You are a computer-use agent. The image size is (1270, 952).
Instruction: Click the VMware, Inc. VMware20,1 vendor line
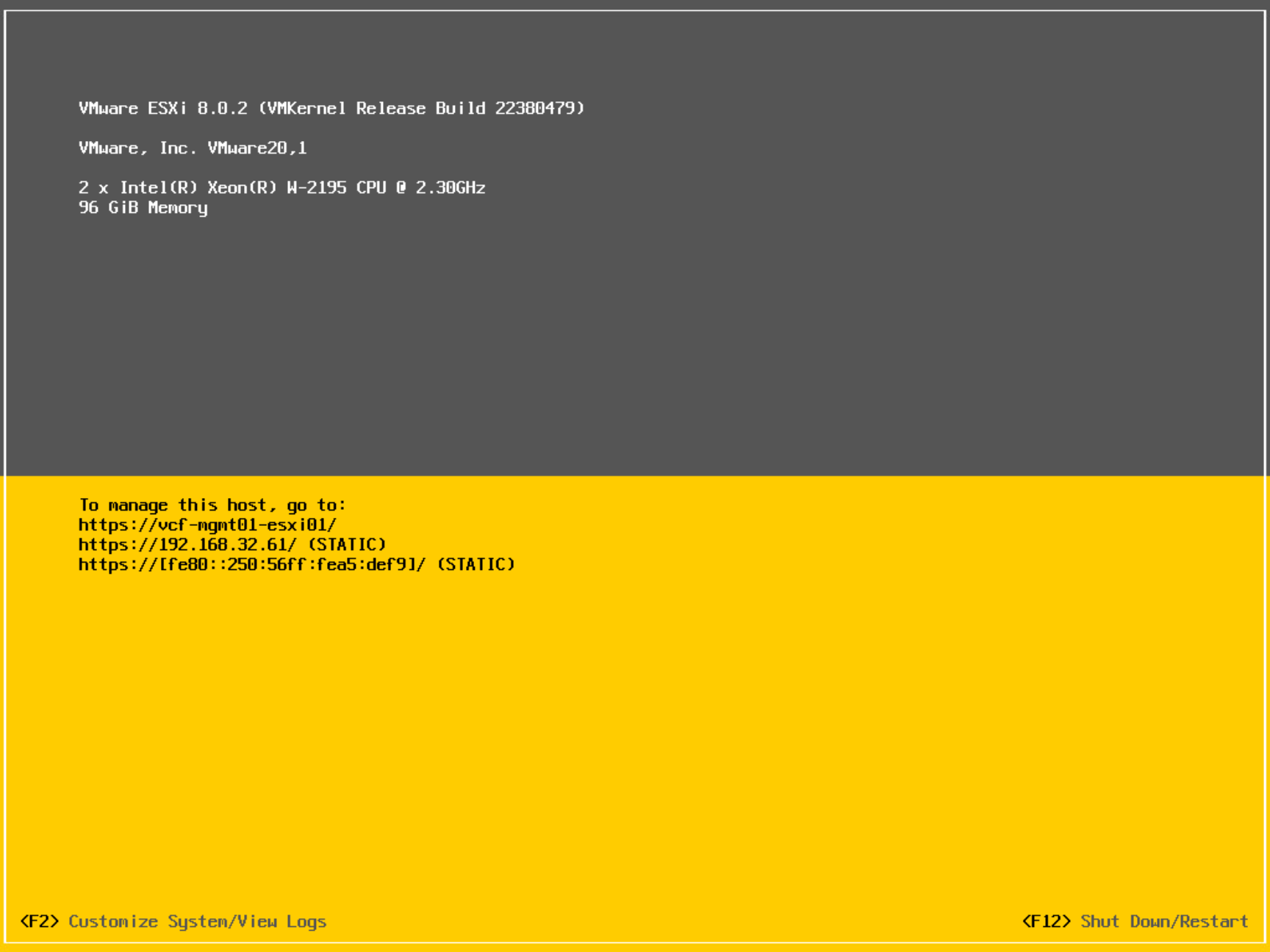(193, 148)
